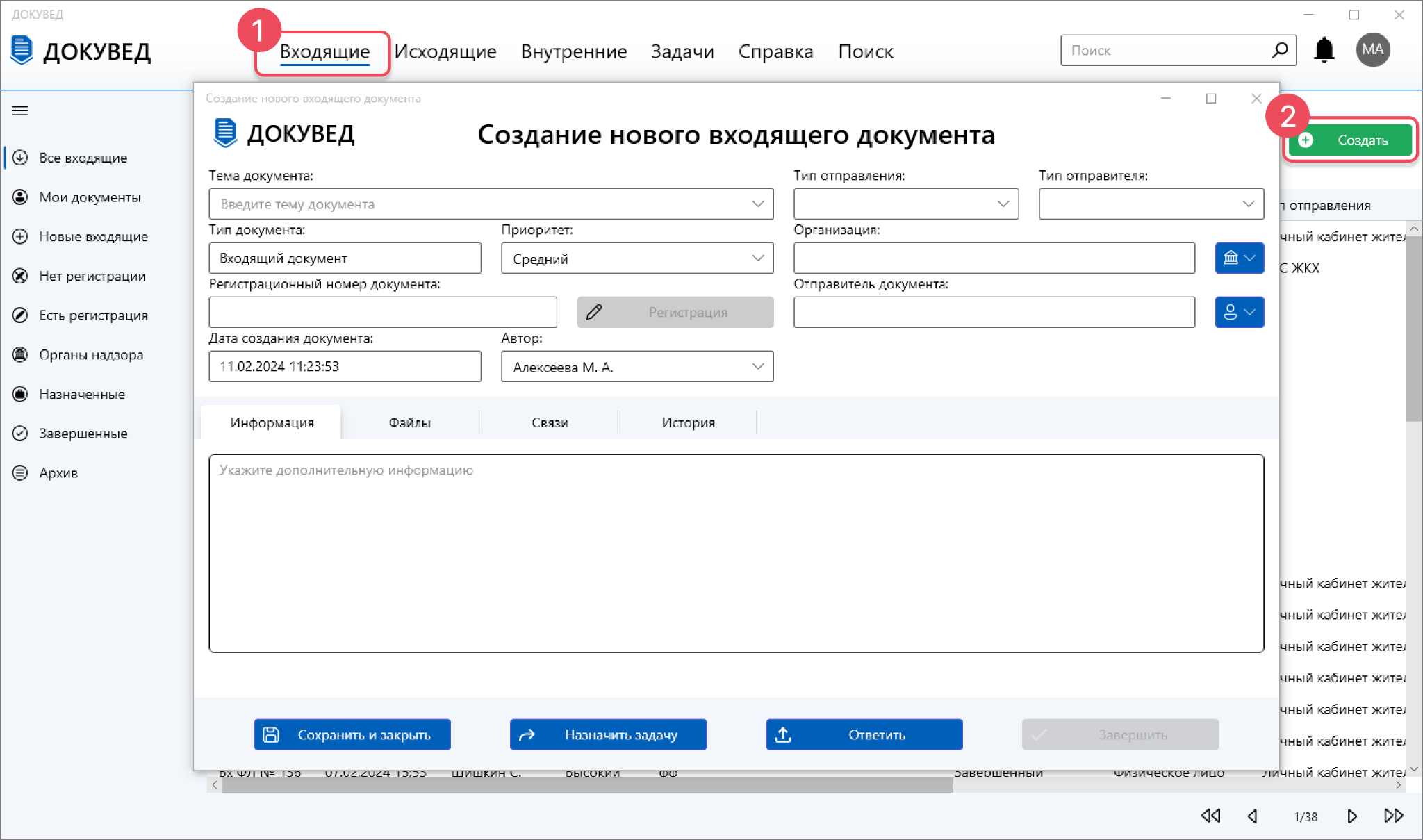Open the sender person picker button
Image resolution: width=1423 pixels, height=840 pixels.
(x=1240, y=312)
